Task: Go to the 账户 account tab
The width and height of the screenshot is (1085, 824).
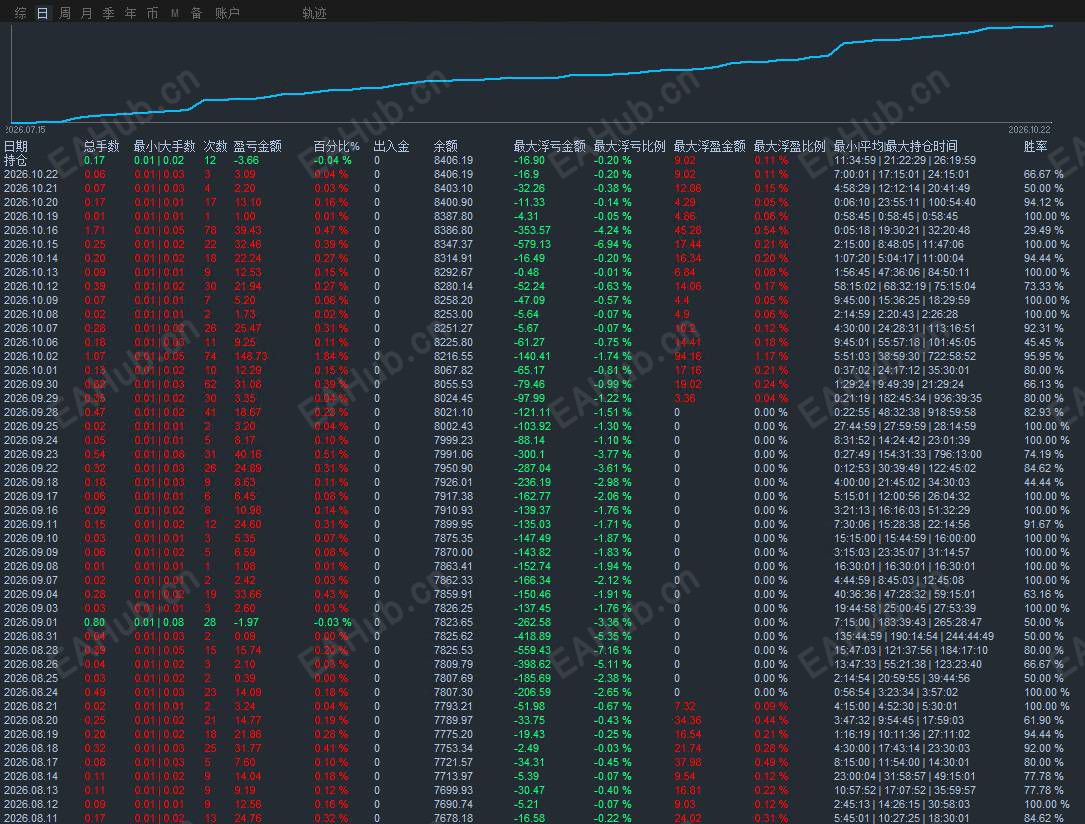Action: (x=227, y=13)
